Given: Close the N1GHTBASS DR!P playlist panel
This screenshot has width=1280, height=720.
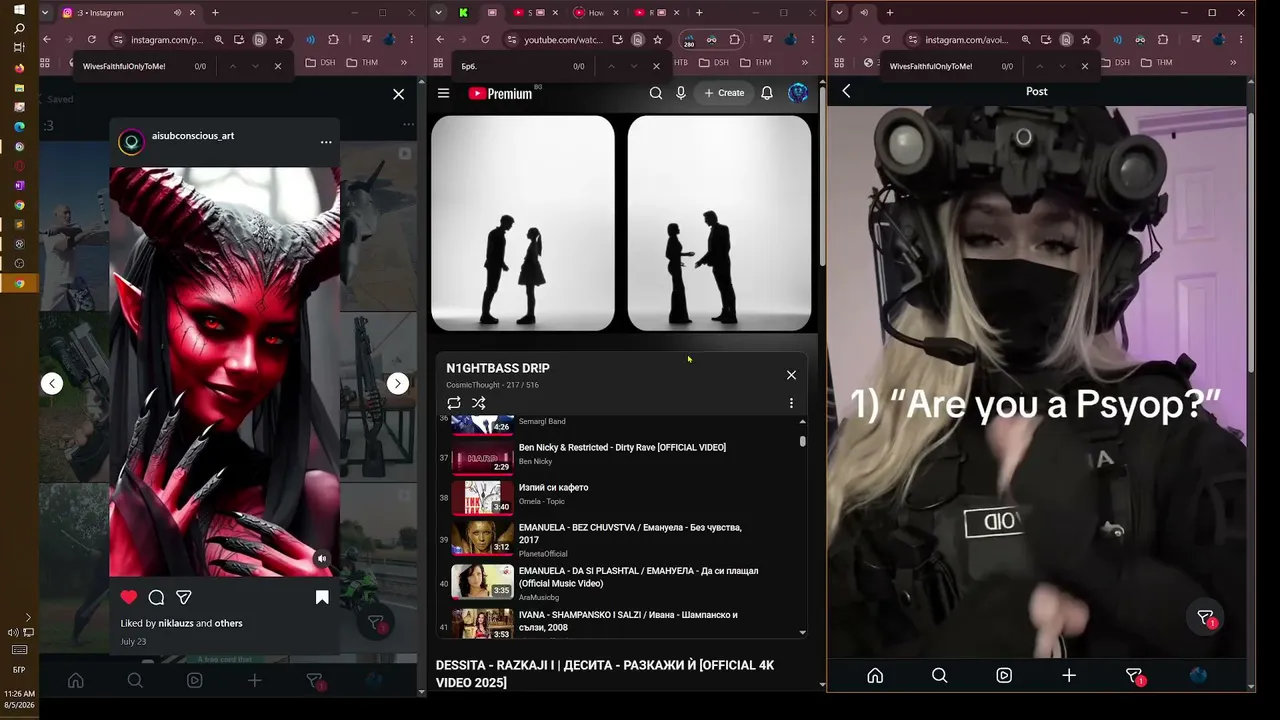Looking at the screenshot, I should click(x=791, y=375).
